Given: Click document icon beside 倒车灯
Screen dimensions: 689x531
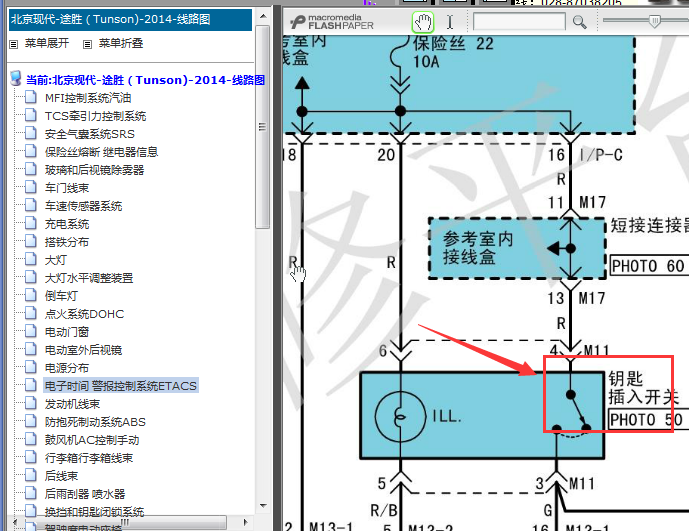Looking at the screenshot, I should (x=31, y=295).
